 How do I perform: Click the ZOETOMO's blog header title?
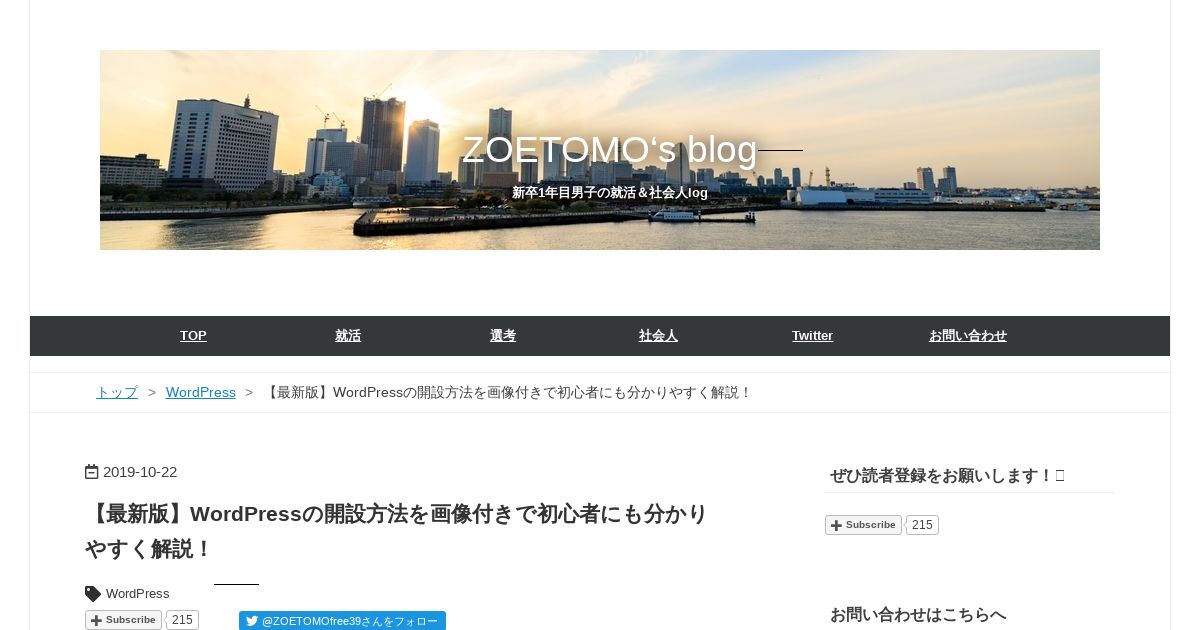pos(609,150)
